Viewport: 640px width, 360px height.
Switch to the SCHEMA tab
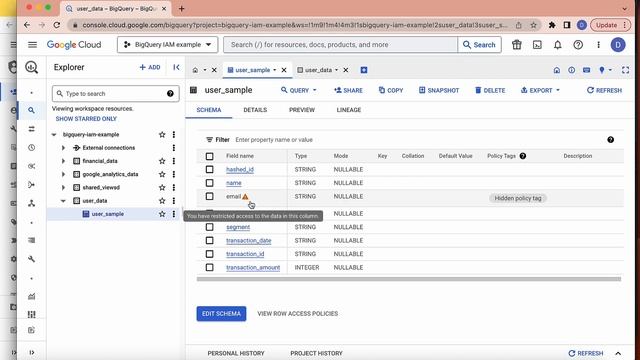[209, 110]
